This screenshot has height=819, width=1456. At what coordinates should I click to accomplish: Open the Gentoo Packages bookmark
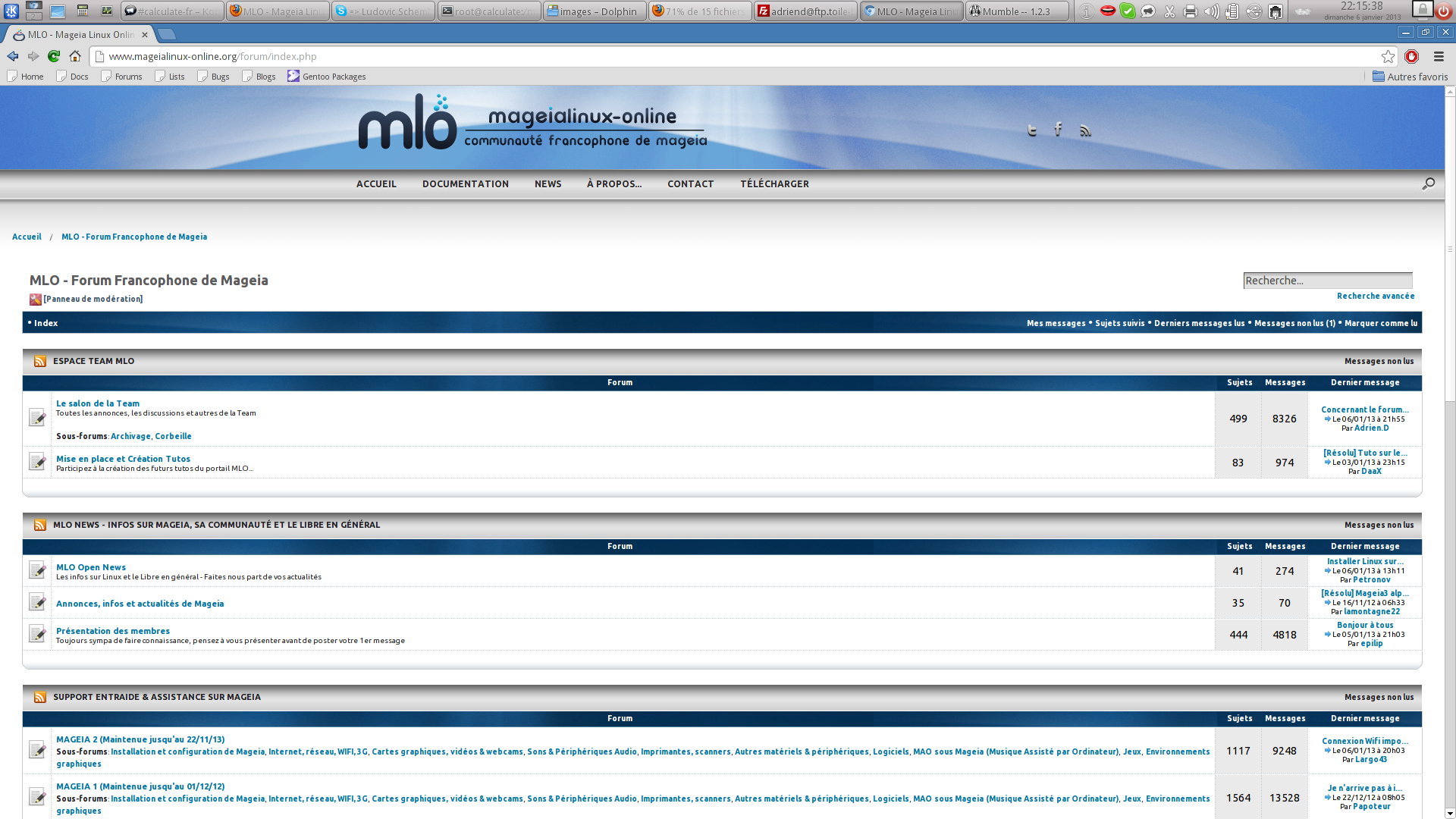327,77
